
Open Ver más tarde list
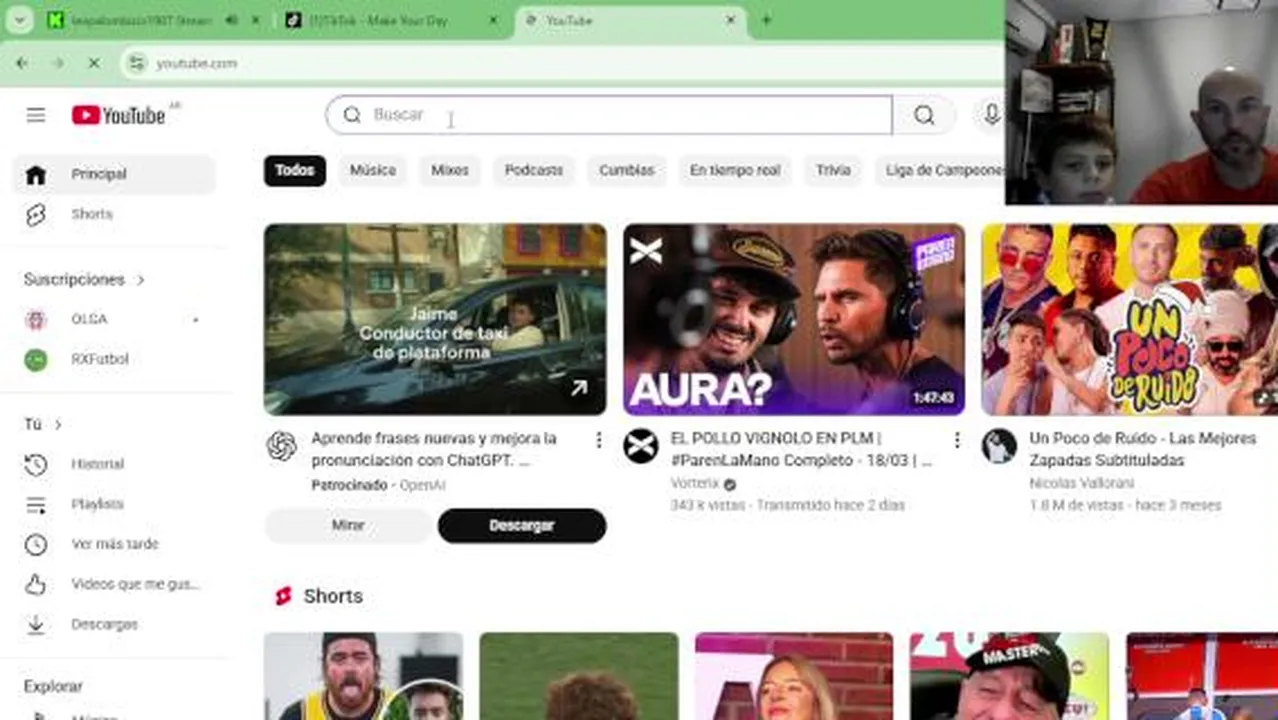(113, 544)
